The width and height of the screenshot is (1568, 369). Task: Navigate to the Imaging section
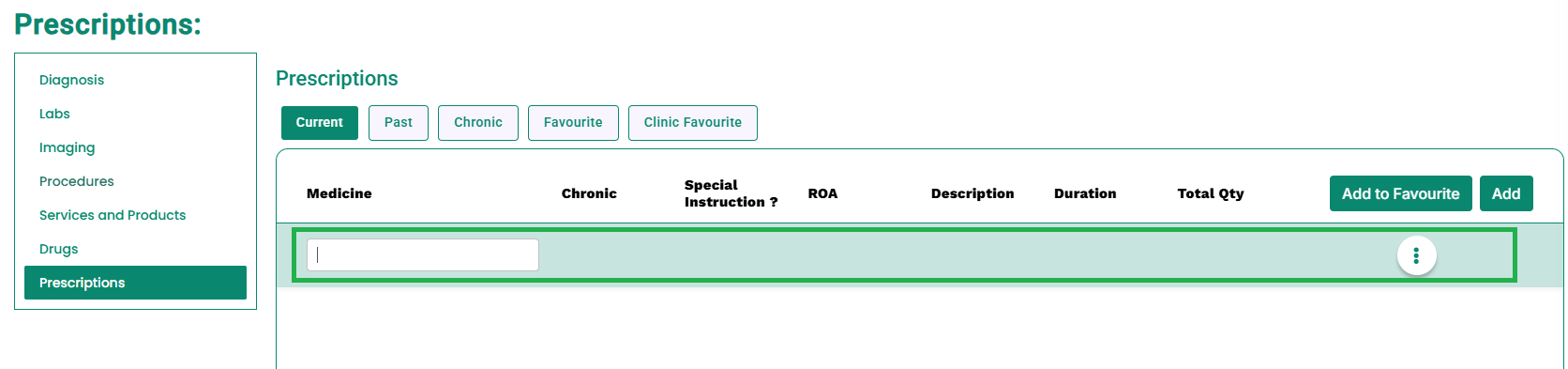(x=67, y=147)
